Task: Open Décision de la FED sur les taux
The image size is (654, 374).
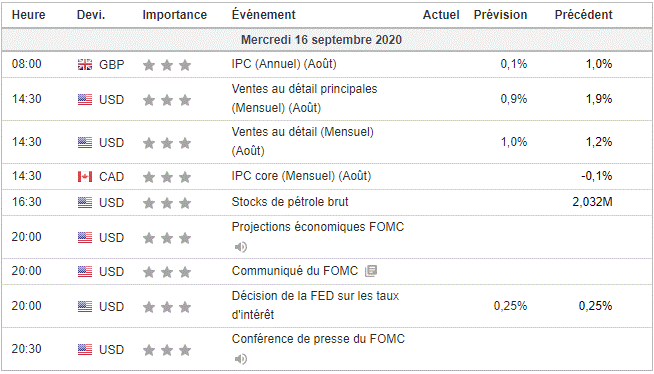Action: (x=315, y=305)
